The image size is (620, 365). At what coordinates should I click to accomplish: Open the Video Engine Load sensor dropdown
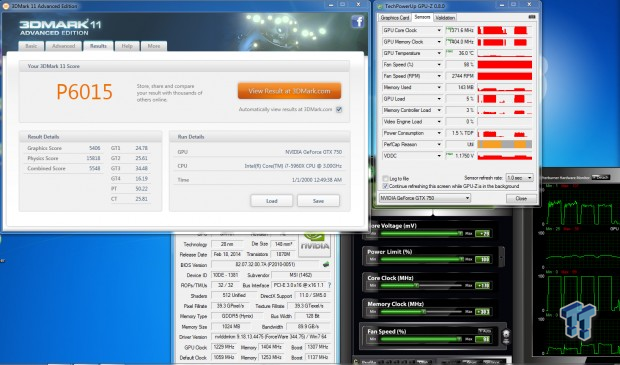click(439, 122)
